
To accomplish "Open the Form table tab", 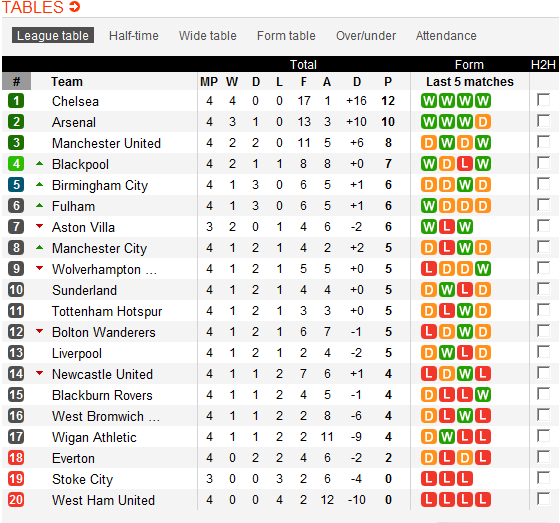I will (286, 36).
